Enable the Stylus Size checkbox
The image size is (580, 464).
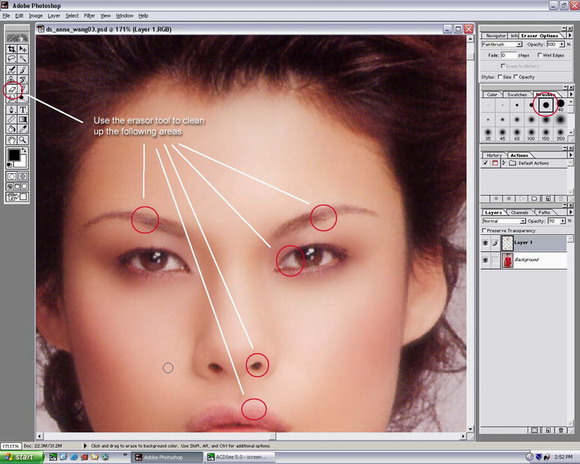(x=500, y=77)
